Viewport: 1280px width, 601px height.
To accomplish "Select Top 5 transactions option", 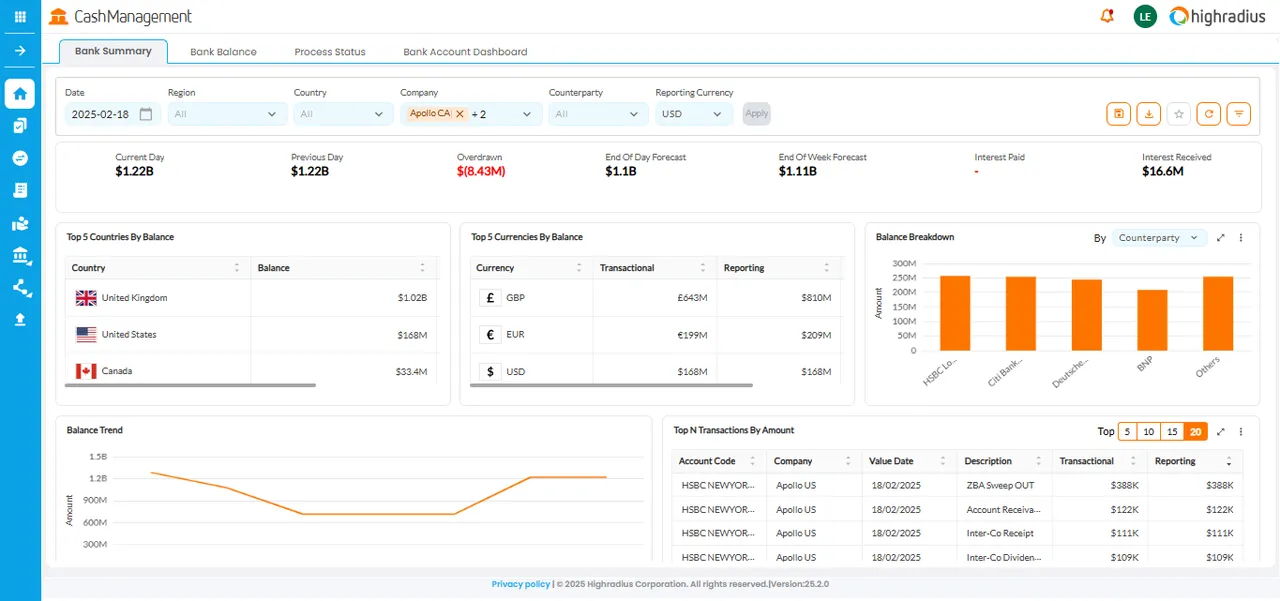I will pyautogui.click(x=1127, y=432).
